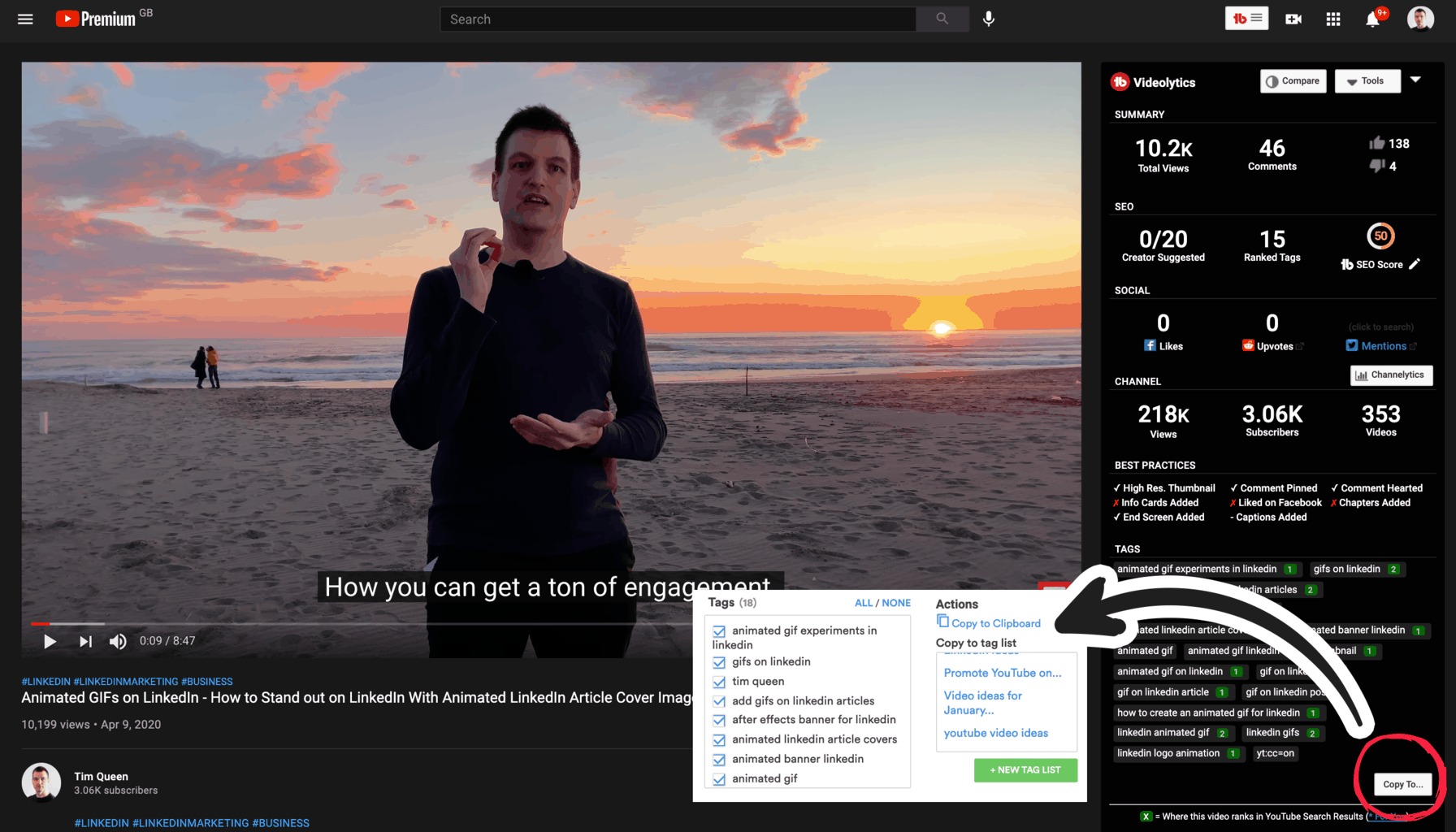
Task: Click the Videolytics TubeBuddy logo
Action: pos(1120,81)
